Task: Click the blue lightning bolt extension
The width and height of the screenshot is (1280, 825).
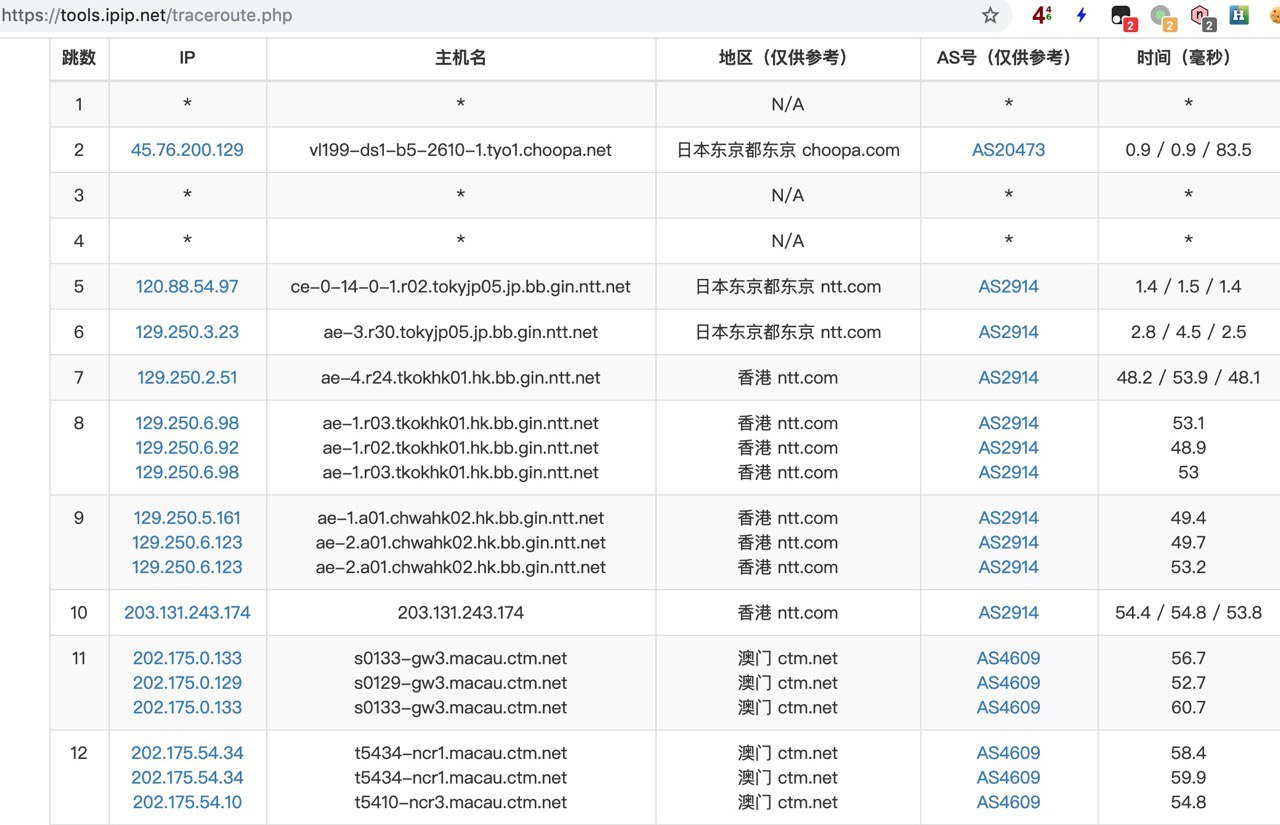Action: [1081, 16]
